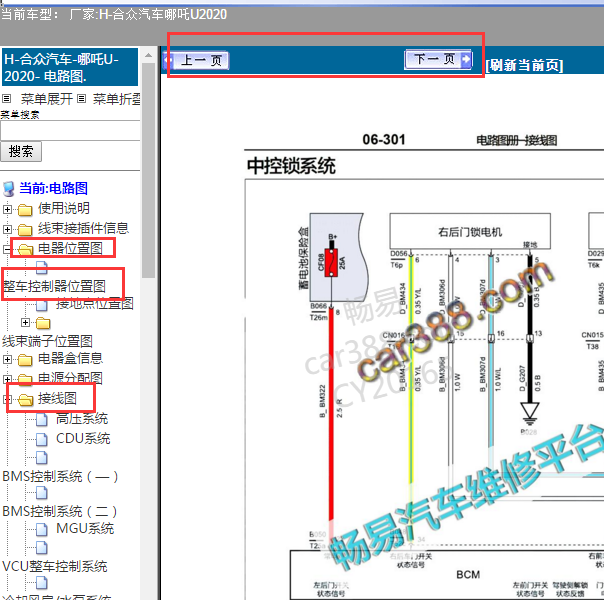Click the computer icon next to 当前:电路图

coord(8,189)
